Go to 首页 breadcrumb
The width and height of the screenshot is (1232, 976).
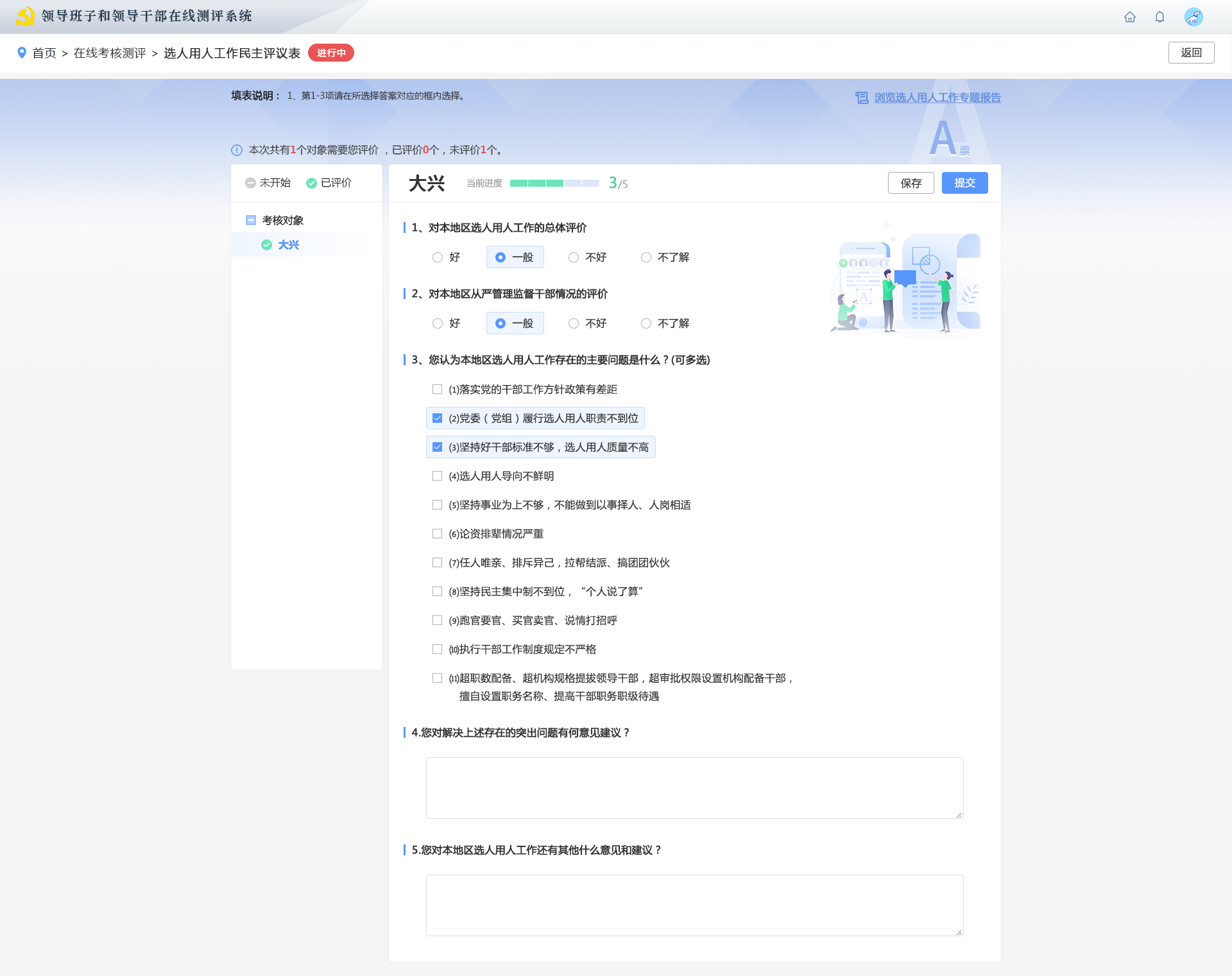44,53
